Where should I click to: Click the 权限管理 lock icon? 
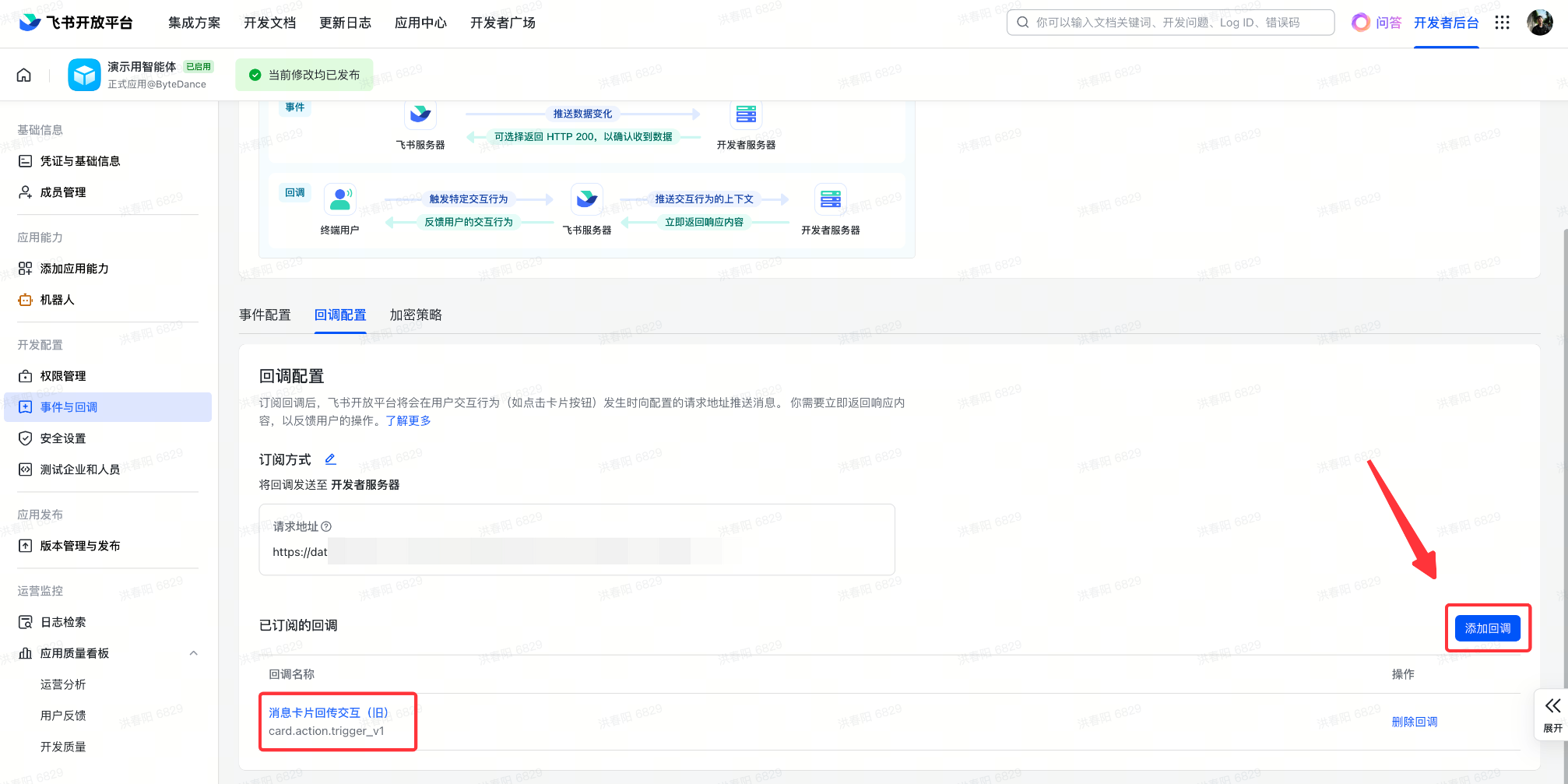[26, 376]
